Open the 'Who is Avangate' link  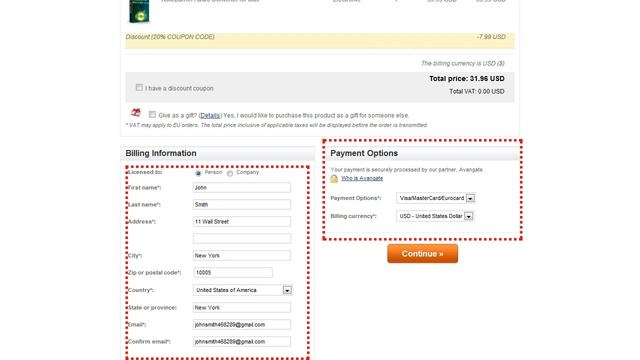[x=362, y=178]
